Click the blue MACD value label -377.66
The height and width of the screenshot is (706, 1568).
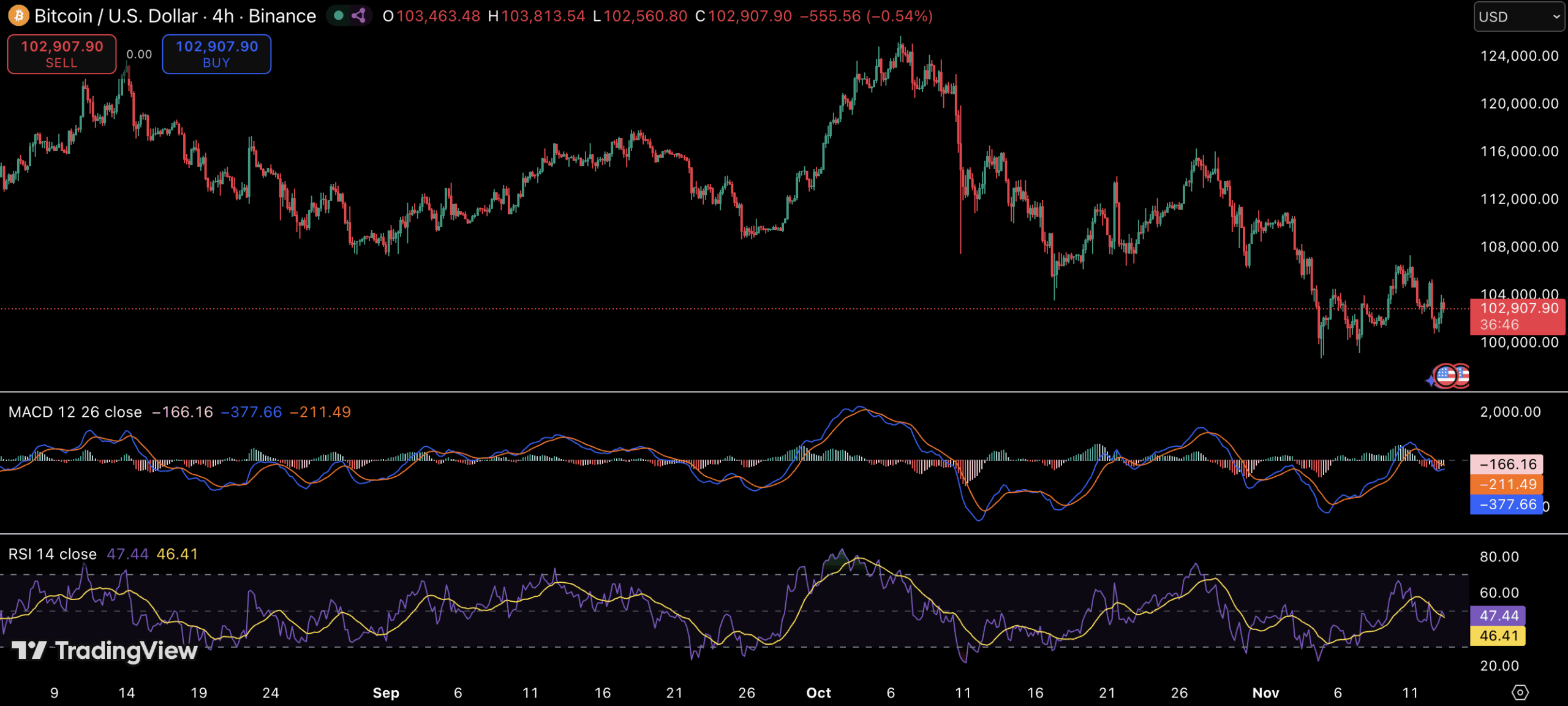1506,504
